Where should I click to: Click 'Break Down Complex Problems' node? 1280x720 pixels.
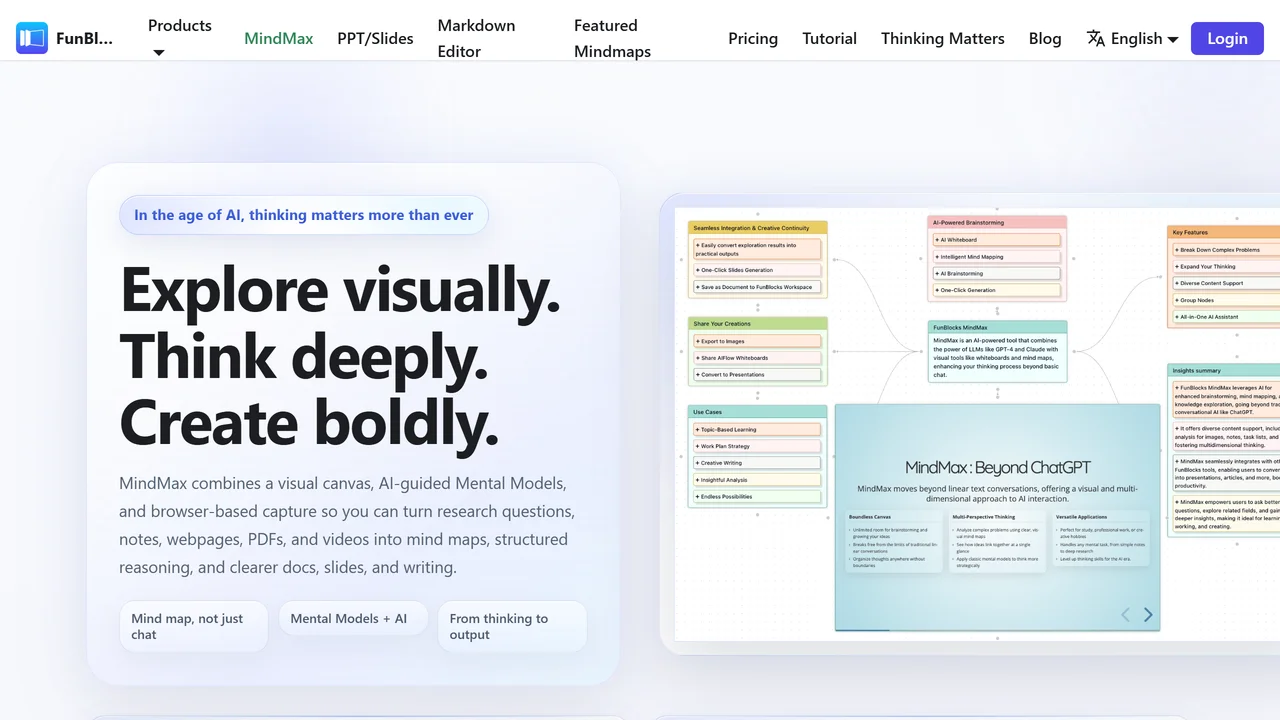(x=1226, y=250)
